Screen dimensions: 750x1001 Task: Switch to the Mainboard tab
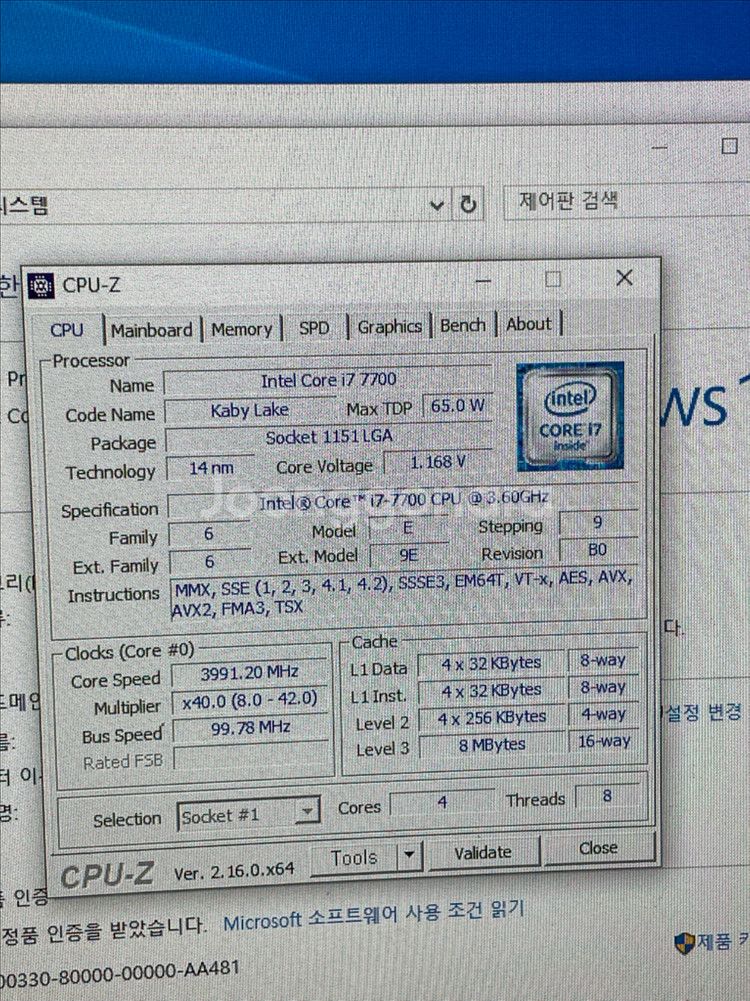(x=152, y=330)
